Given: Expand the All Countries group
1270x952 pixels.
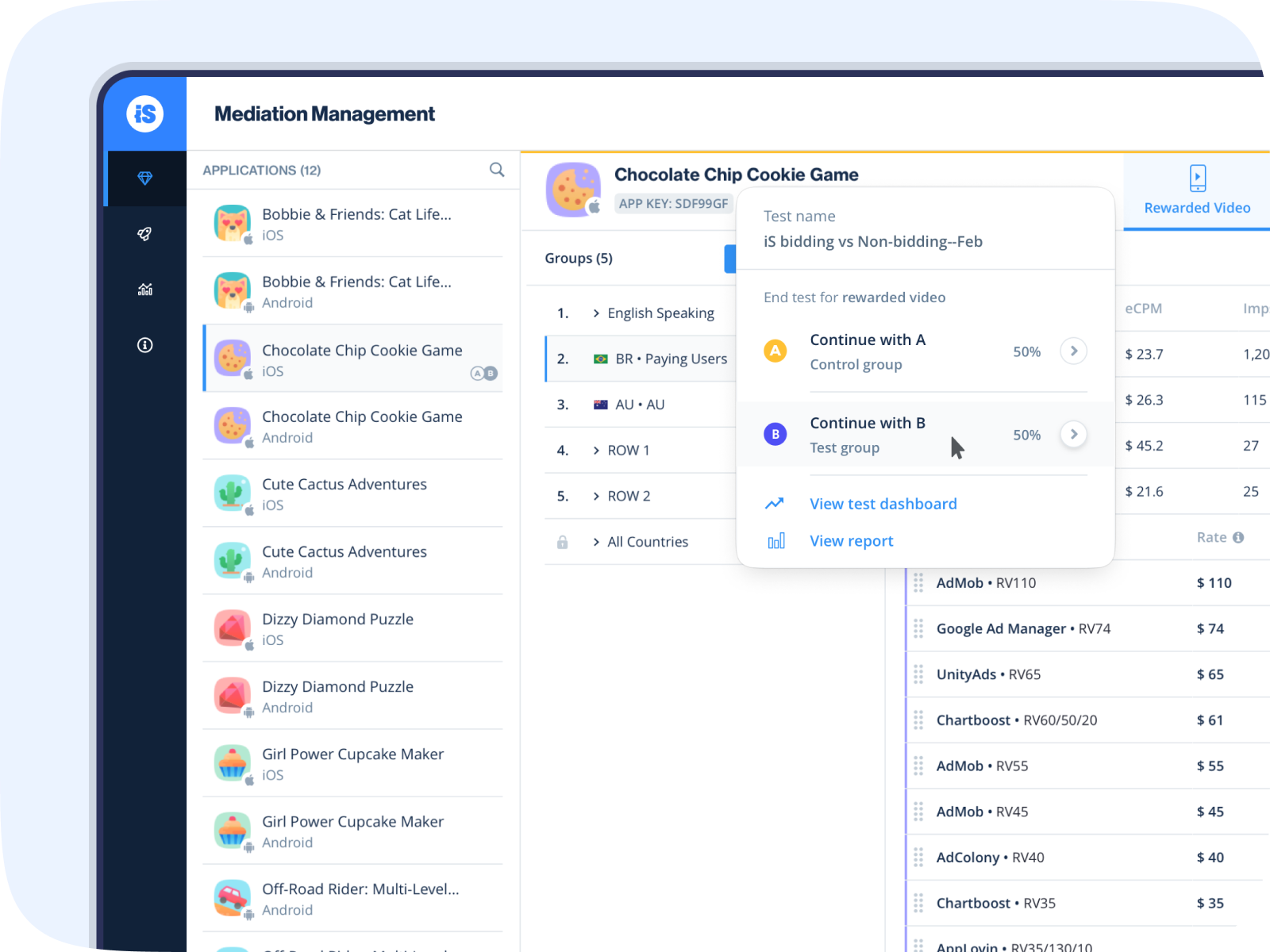Looking at the screenshot, I should [596, 542].
